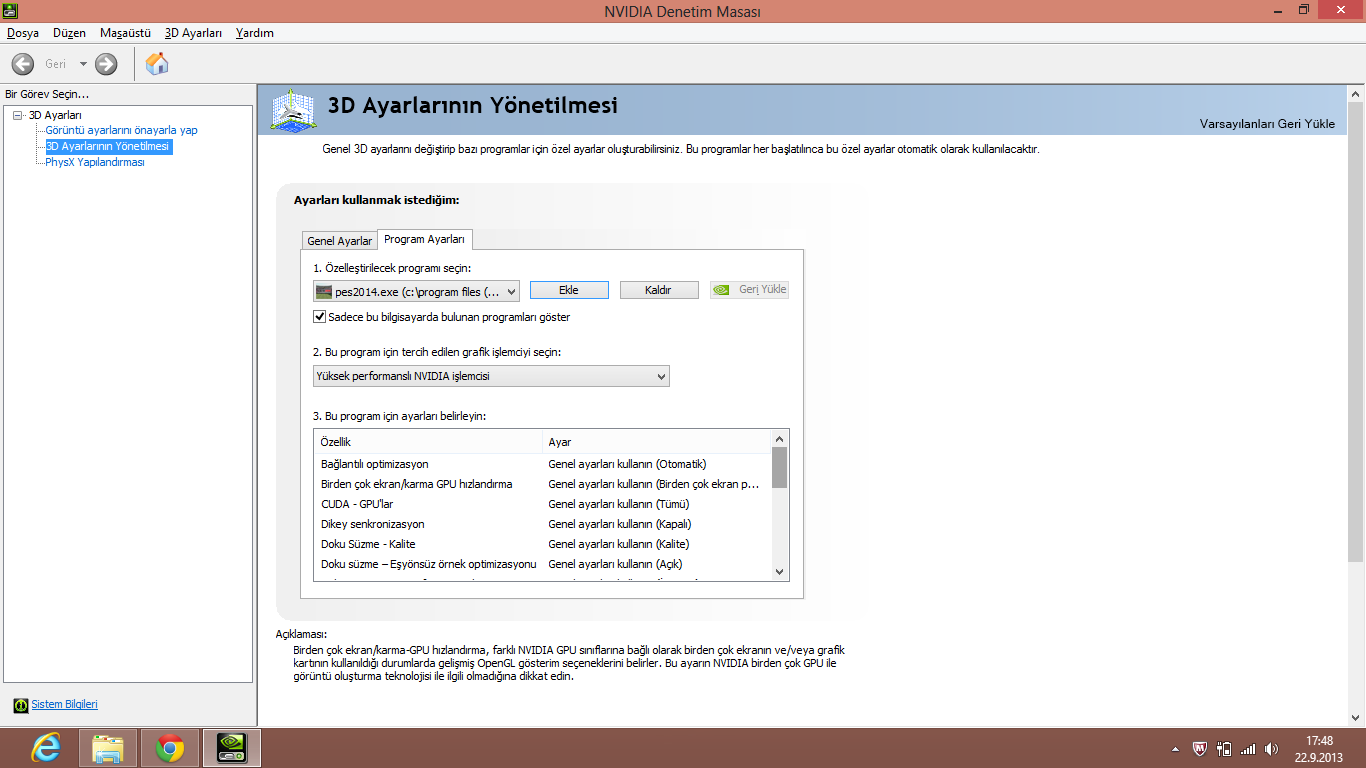Switch to Genel Ayarlar tab

339,241
